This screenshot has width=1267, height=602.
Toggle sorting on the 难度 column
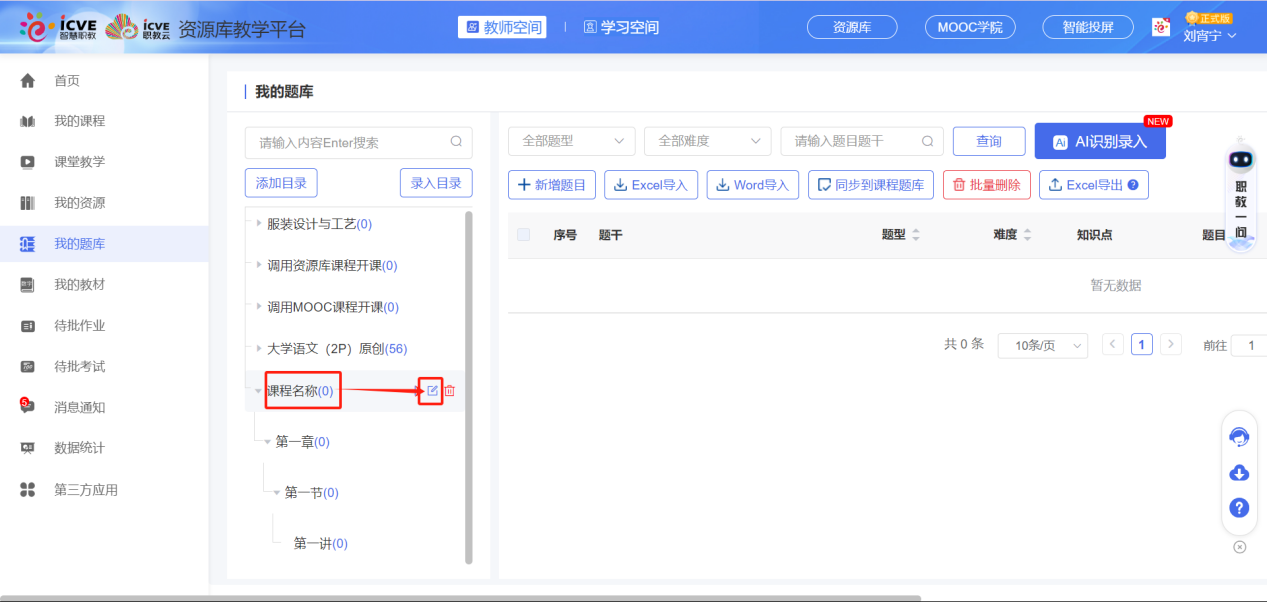[1029, 234]
